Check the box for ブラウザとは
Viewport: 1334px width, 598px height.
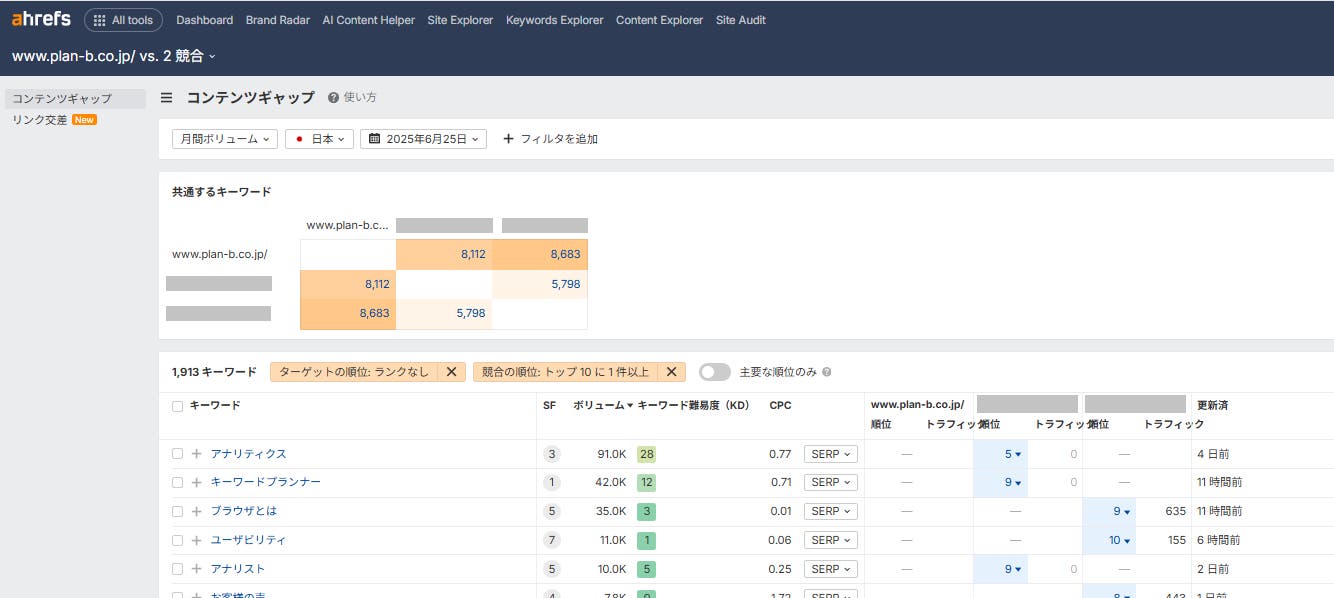pyautogui.click(x=177, y=511)
